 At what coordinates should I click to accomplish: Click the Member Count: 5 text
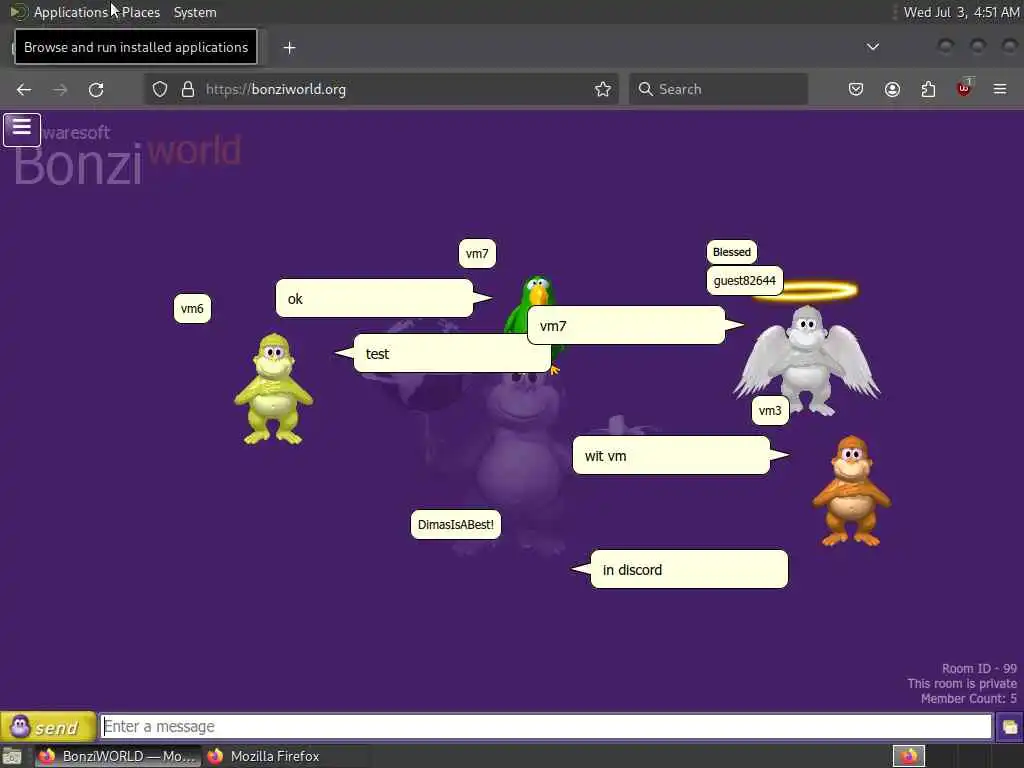click(968, 699)
